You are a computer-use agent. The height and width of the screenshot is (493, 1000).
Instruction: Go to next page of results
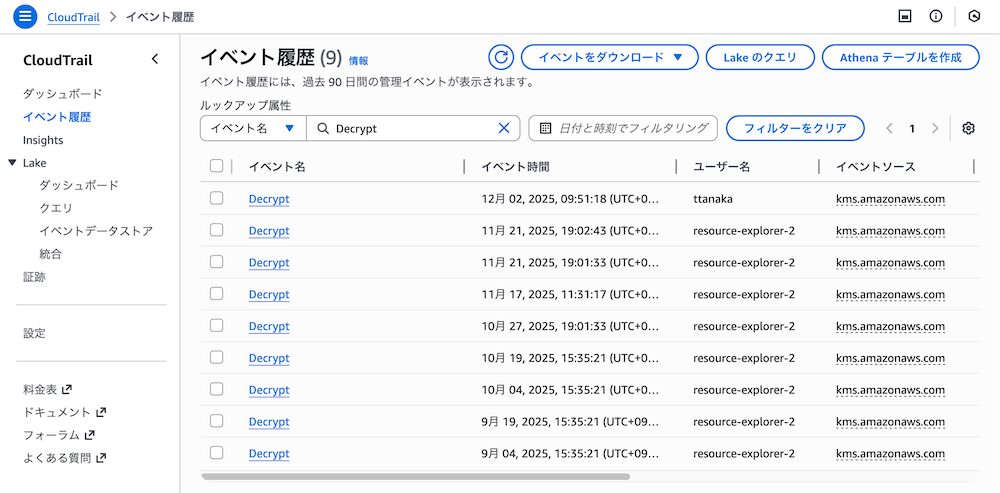[x=935, y=128]
